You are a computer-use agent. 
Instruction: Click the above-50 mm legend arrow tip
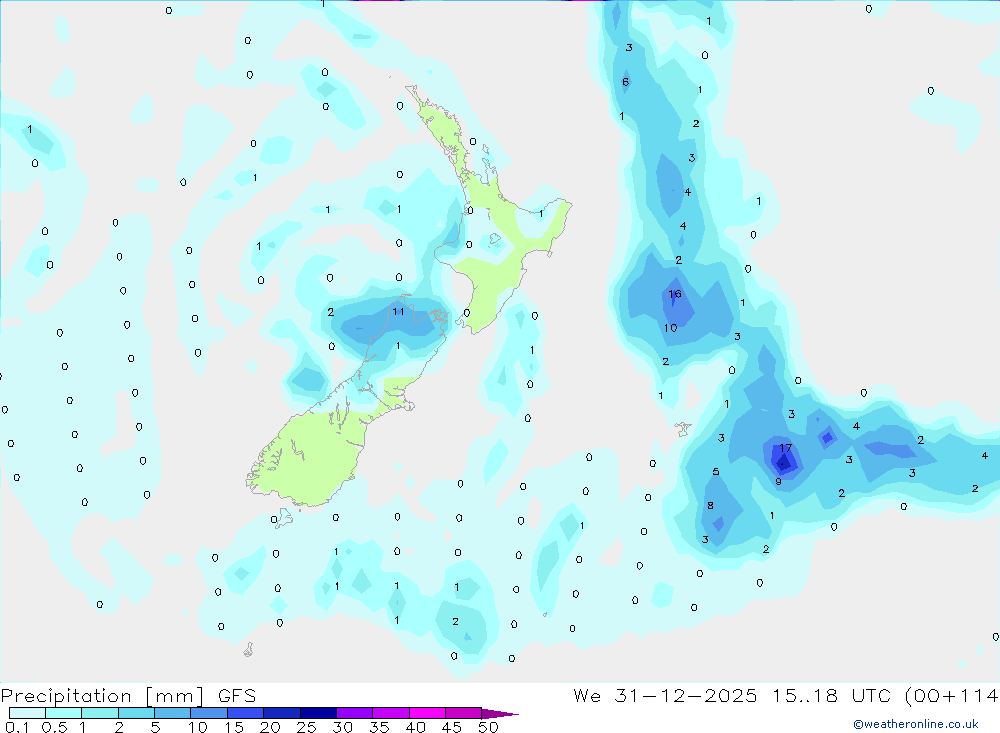click(501, 714)
